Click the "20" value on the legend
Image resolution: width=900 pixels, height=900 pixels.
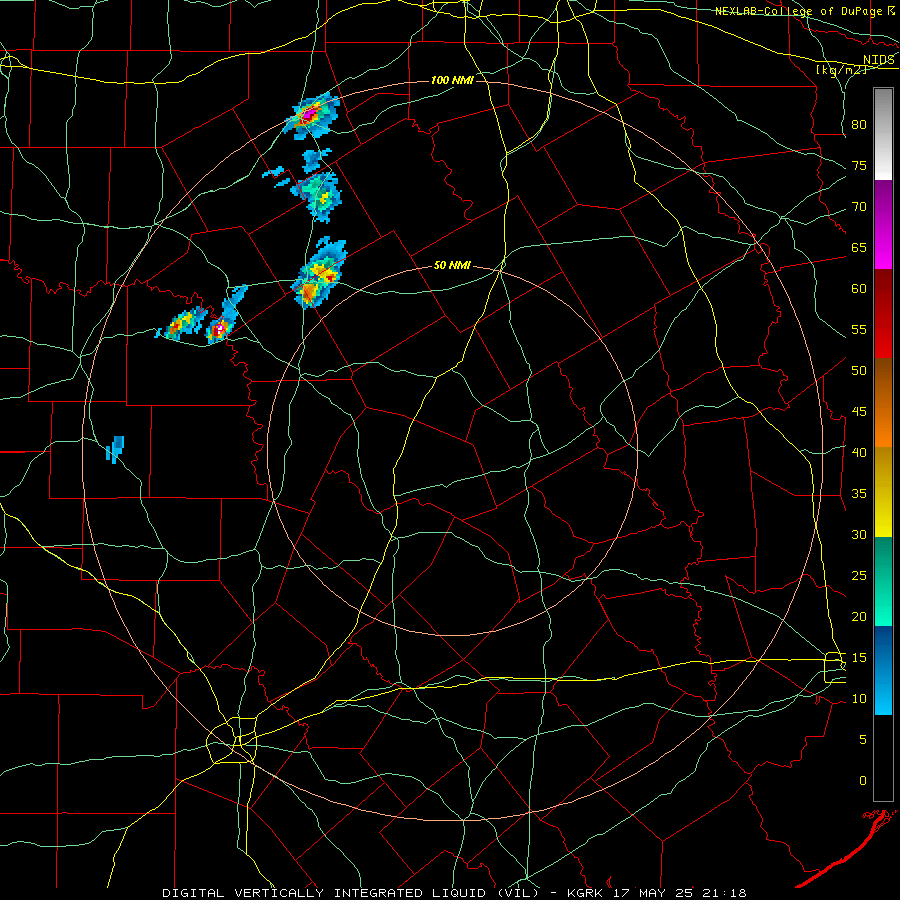click(x=859, y=616)
